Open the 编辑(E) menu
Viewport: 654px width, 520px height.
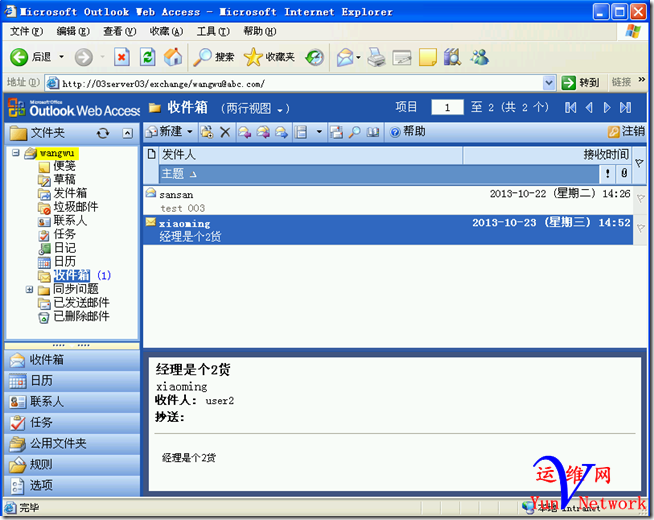pyautogui.click(x=73, y=31)
